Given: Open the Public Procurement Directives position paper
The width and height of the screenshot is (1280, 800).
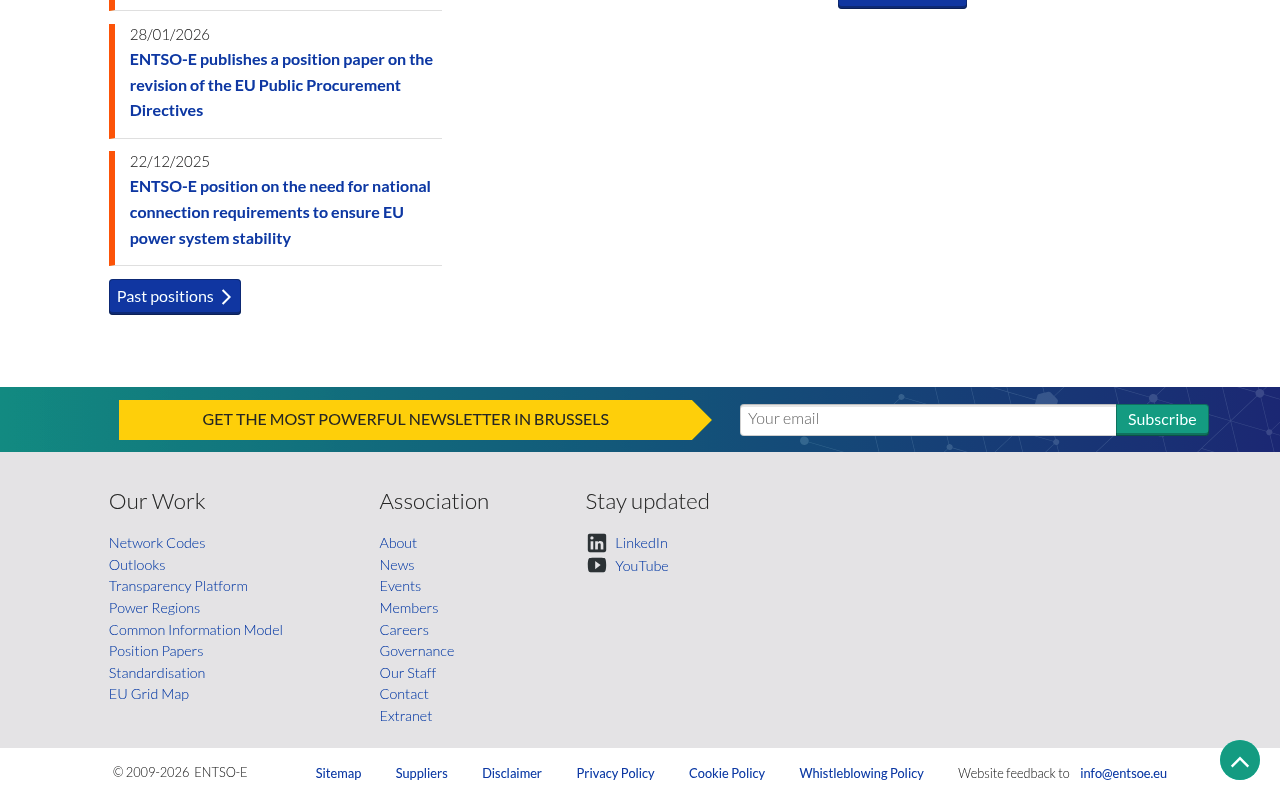Looking at the screenshot, I should (x=282, y=85).
